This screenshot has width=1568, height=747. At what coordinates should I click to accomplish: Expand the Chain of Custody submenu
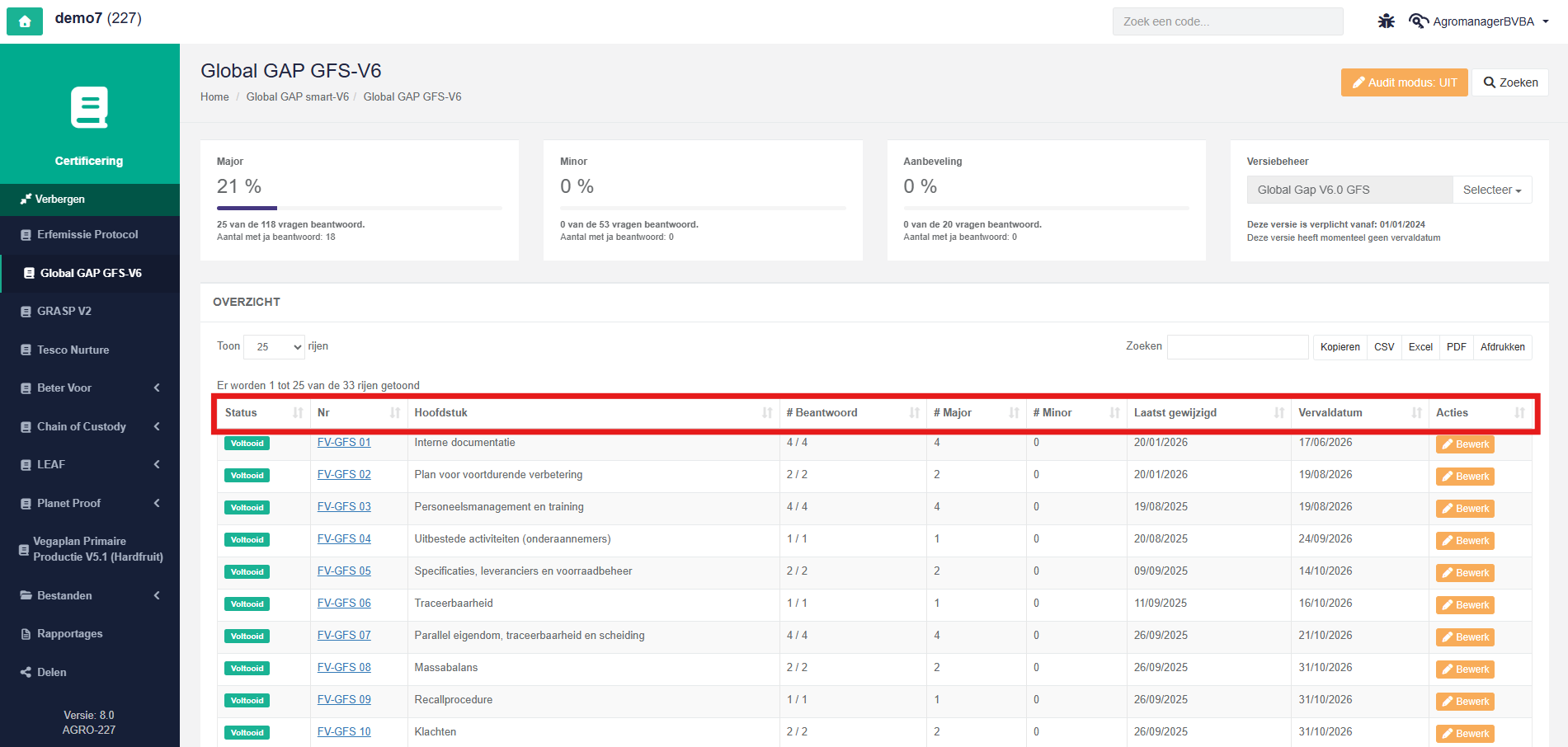[90, 426]
